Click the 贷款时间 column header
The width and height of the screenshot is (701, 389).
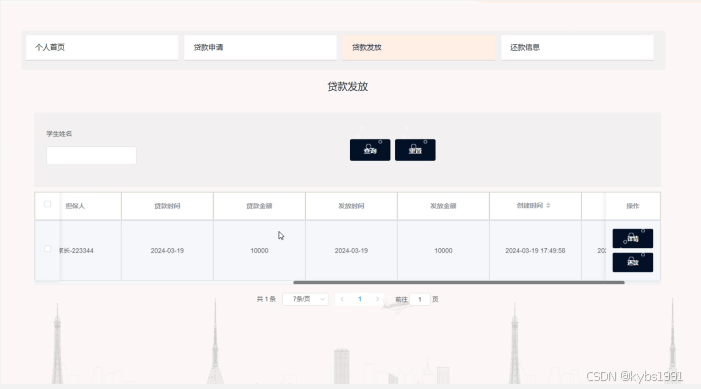167,206
